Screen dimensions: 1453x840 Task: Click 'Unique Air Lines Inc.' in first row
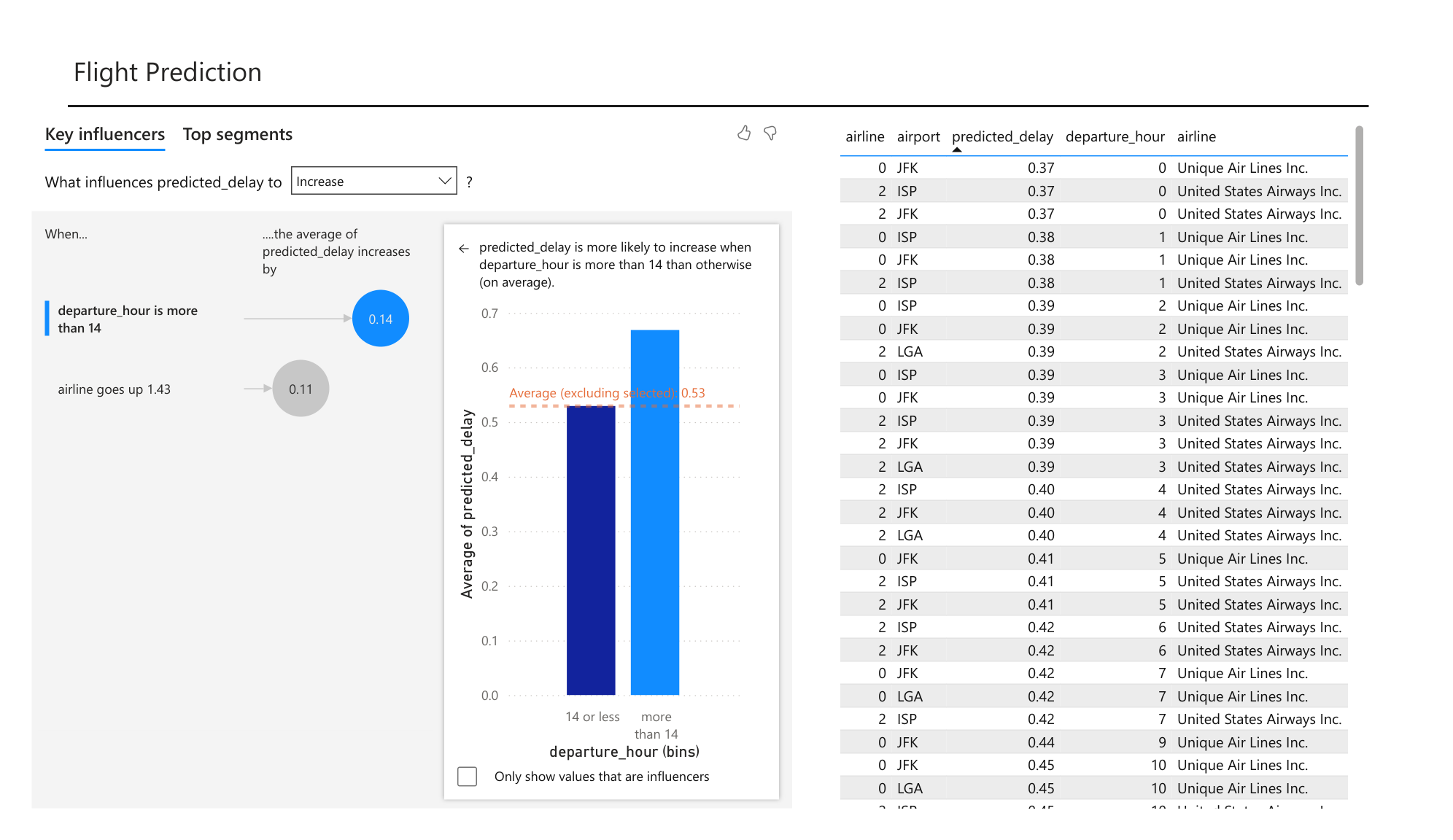coord(1242,168)
